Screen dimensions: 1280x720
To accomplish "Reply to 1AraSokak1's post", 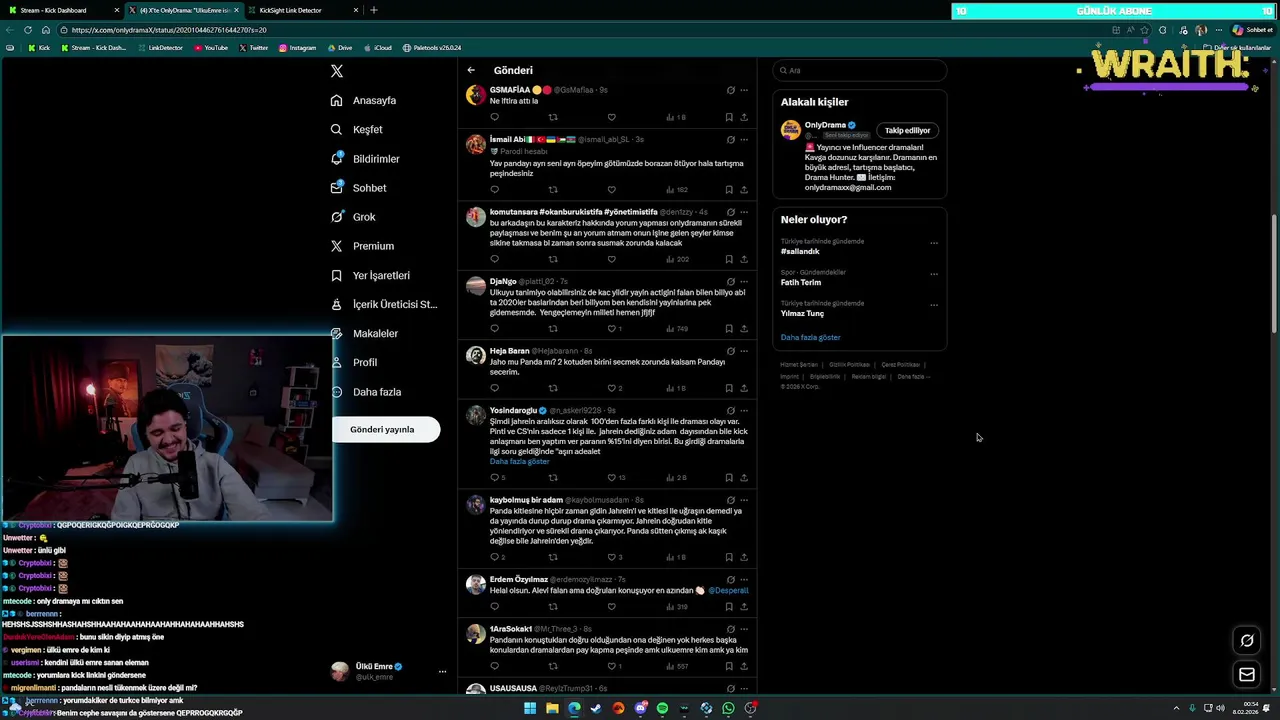I will (x=494, y=666).
